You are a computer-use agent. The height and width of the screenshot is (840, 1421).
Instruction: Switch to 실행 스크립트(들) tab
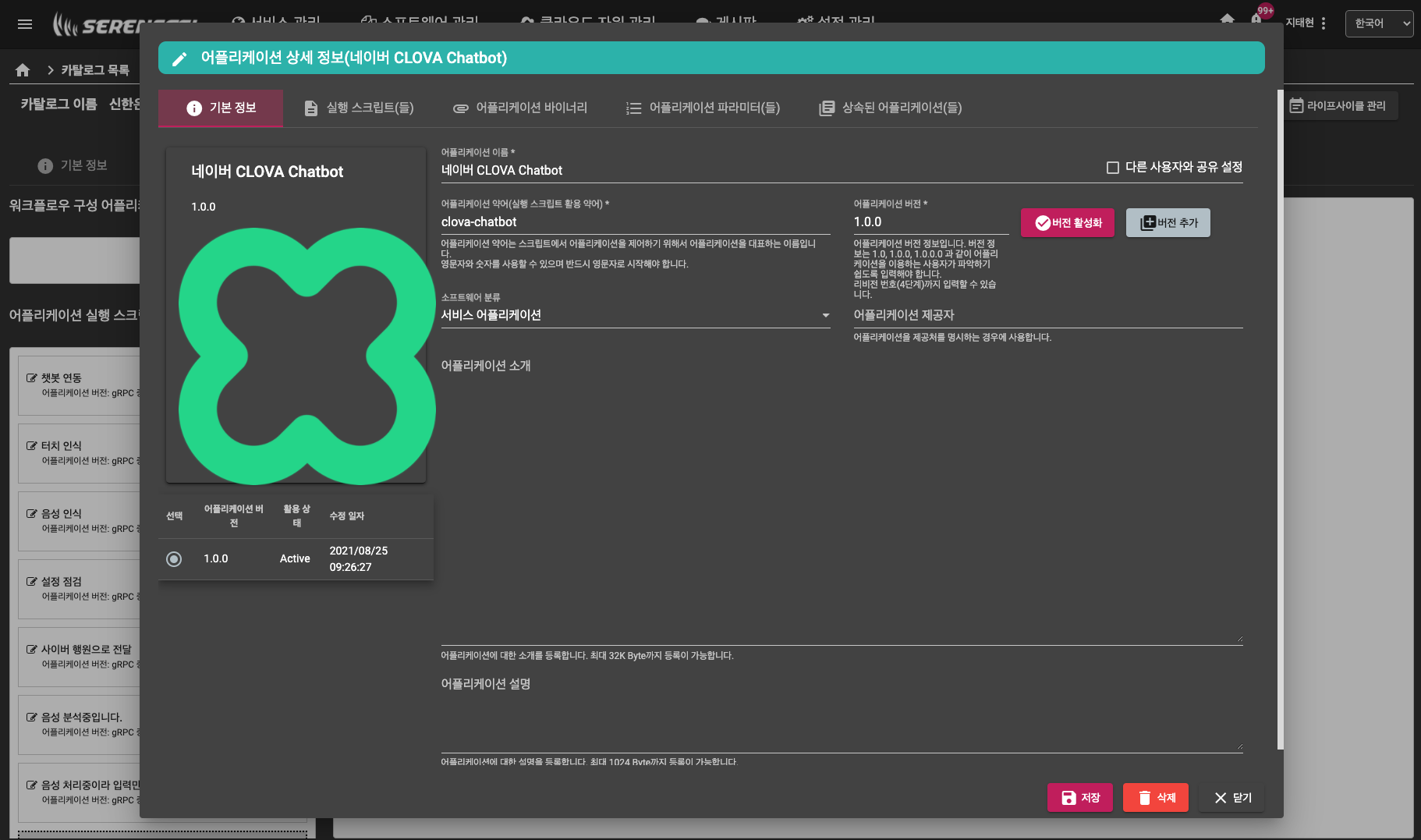pos(359,108)
